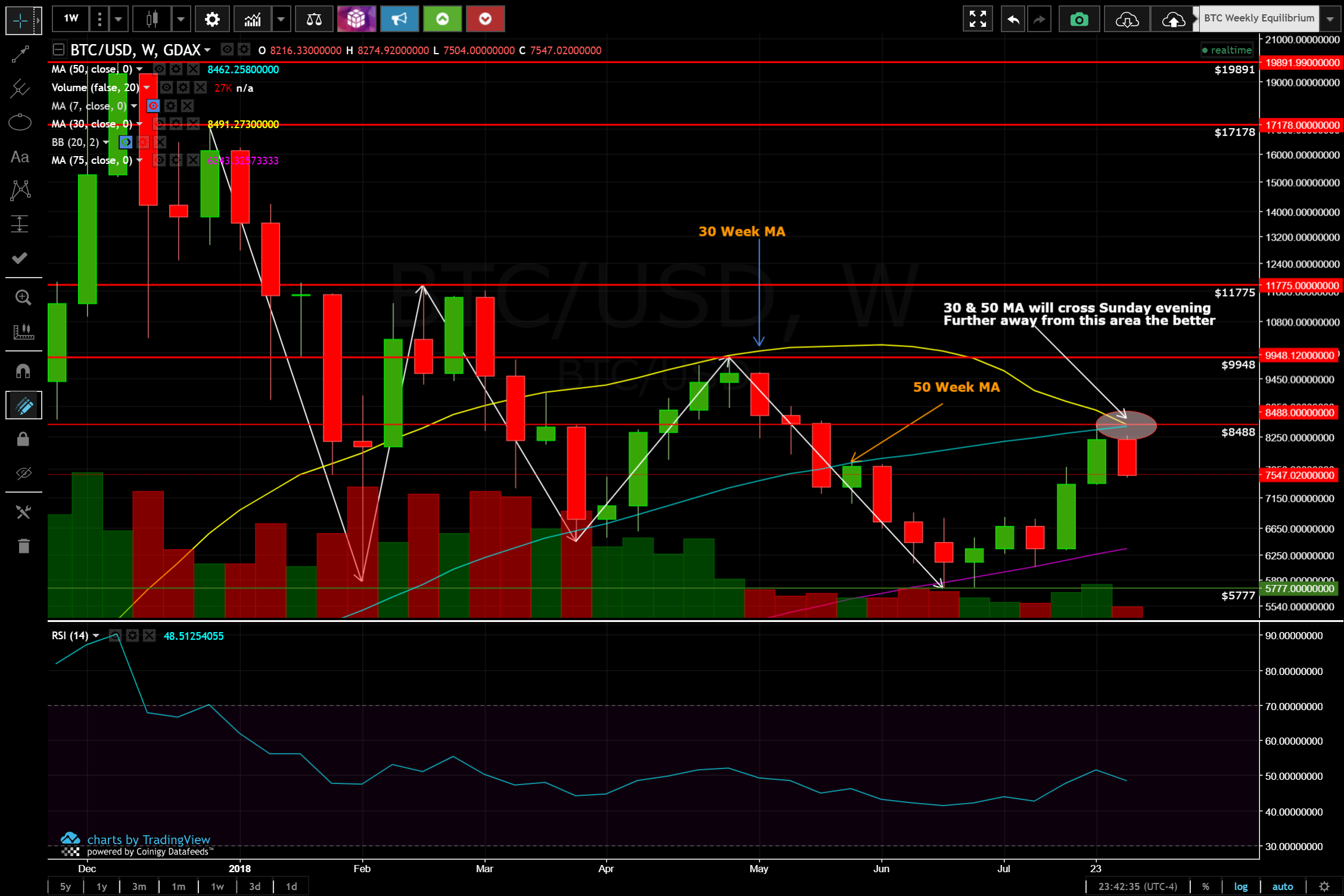Open the indicators chart icon
1344x896 pixels.
(253, 19)
